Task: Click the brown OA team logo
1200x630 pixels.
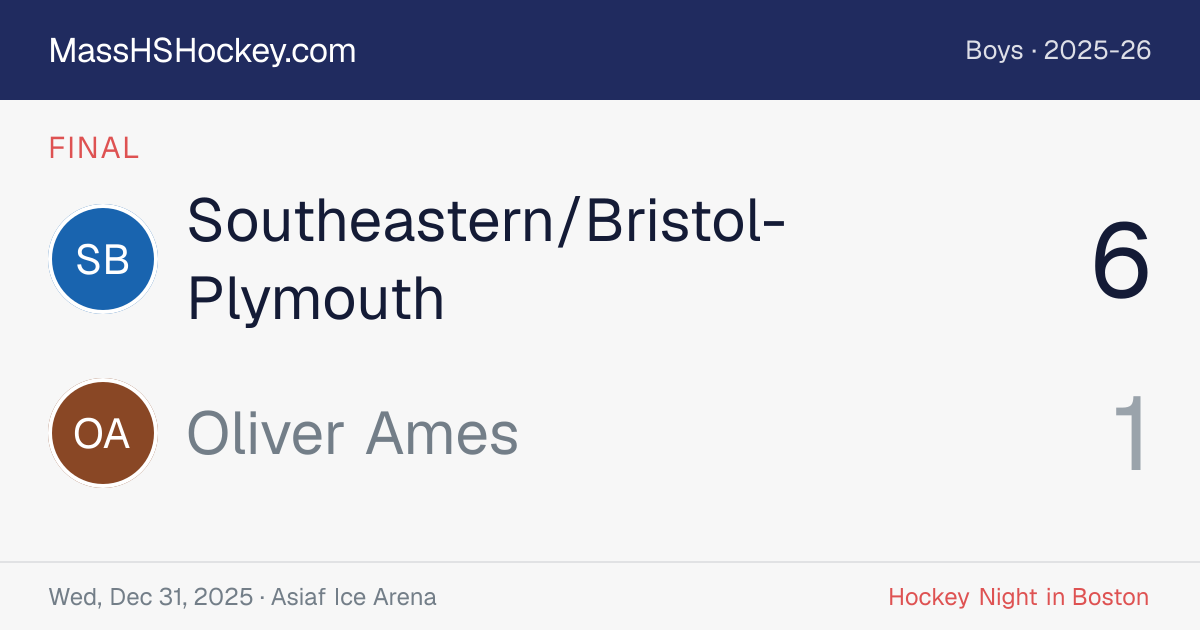Action: click(103, 433)
